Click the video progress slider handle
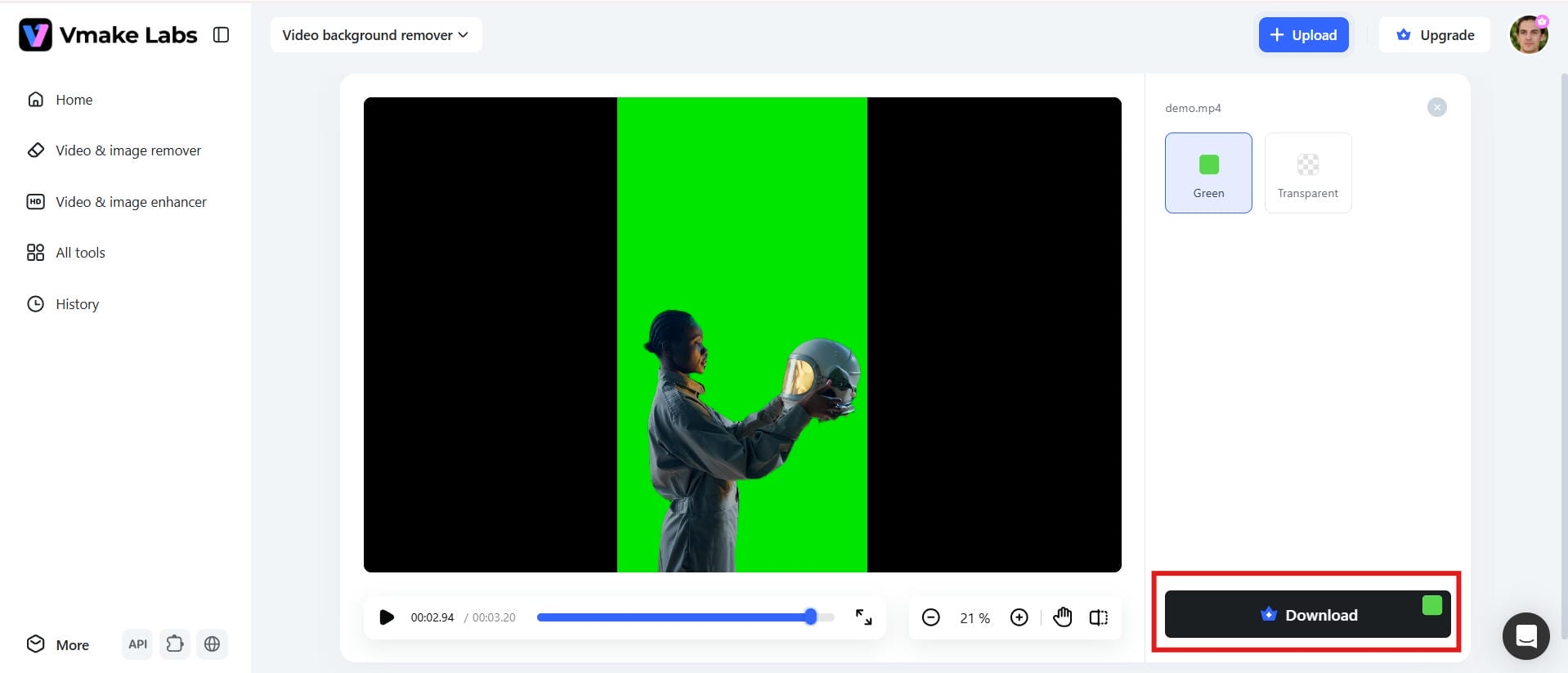Viewport: 1568px width, 673px height. click(x=811, y=617)
